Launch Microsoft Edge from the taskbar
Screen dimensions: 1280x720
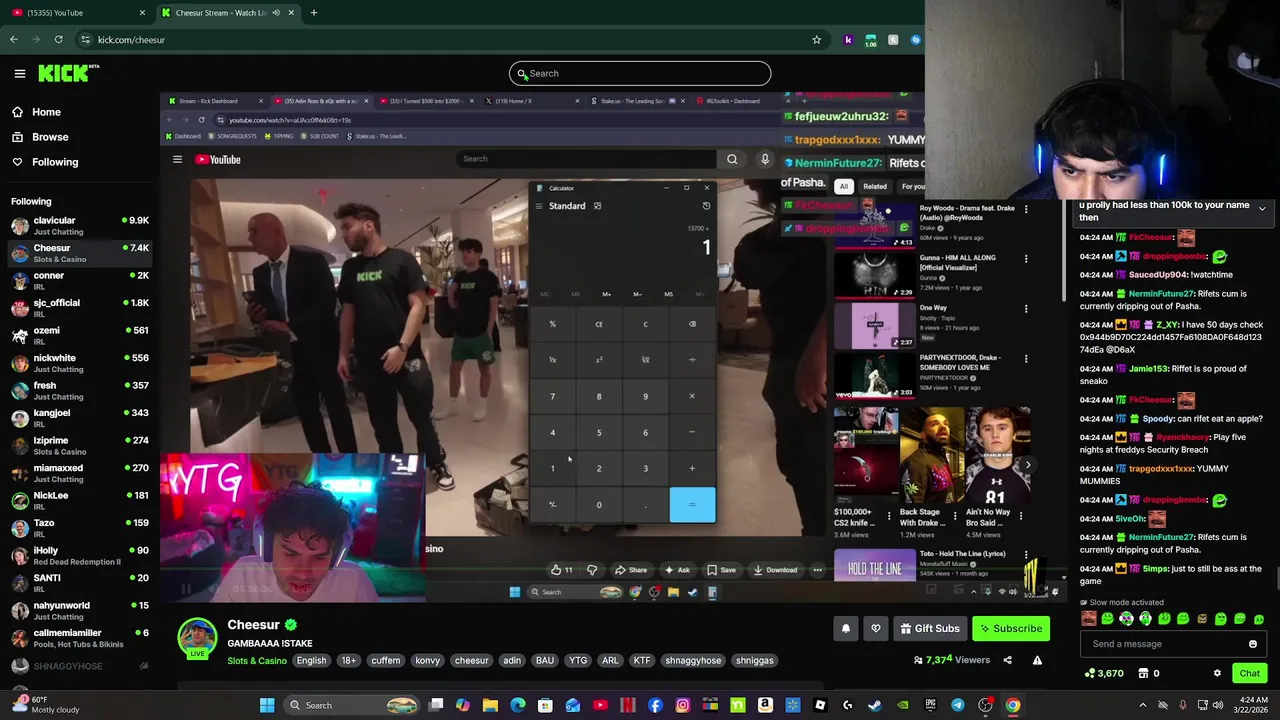pyautogui.click(x=518, y=705)
